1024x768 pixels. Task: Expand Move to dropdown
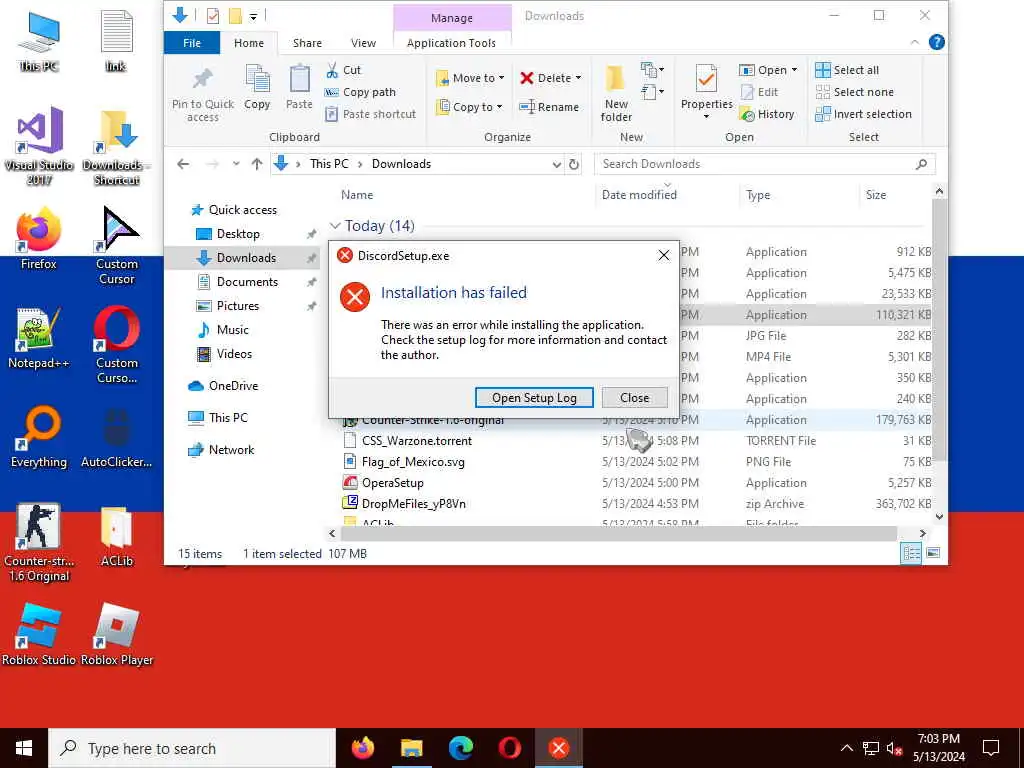pos(502,78)
